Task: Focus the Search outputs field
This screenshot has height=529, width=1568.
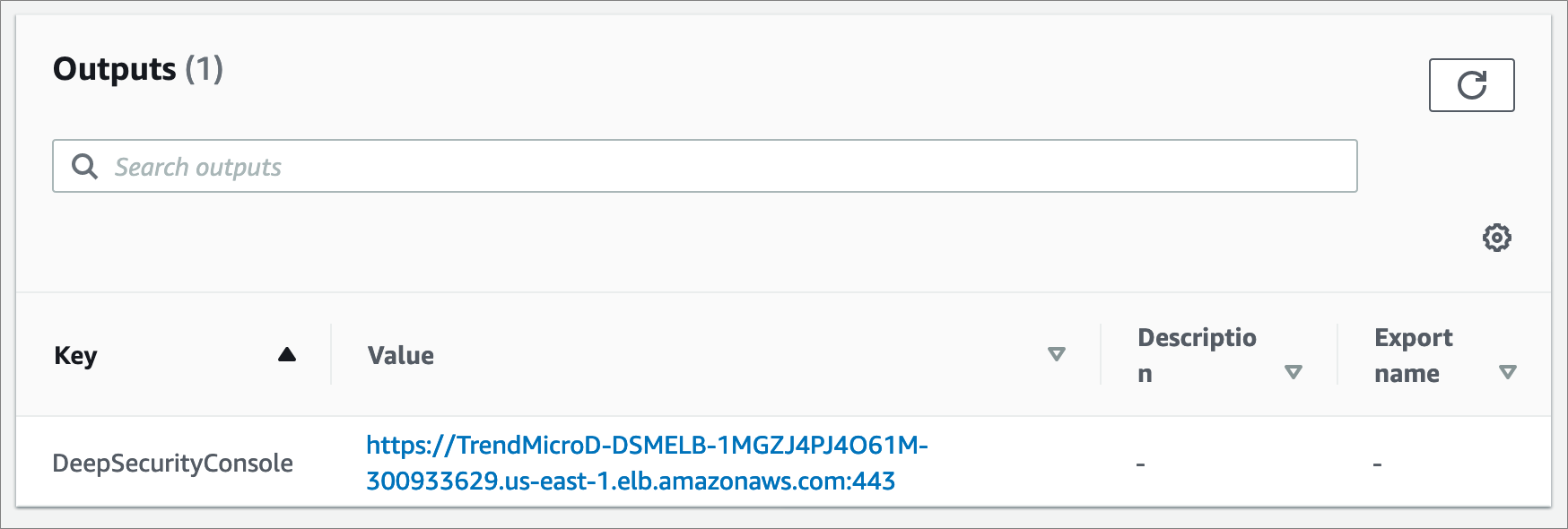Action: (704, 166)
